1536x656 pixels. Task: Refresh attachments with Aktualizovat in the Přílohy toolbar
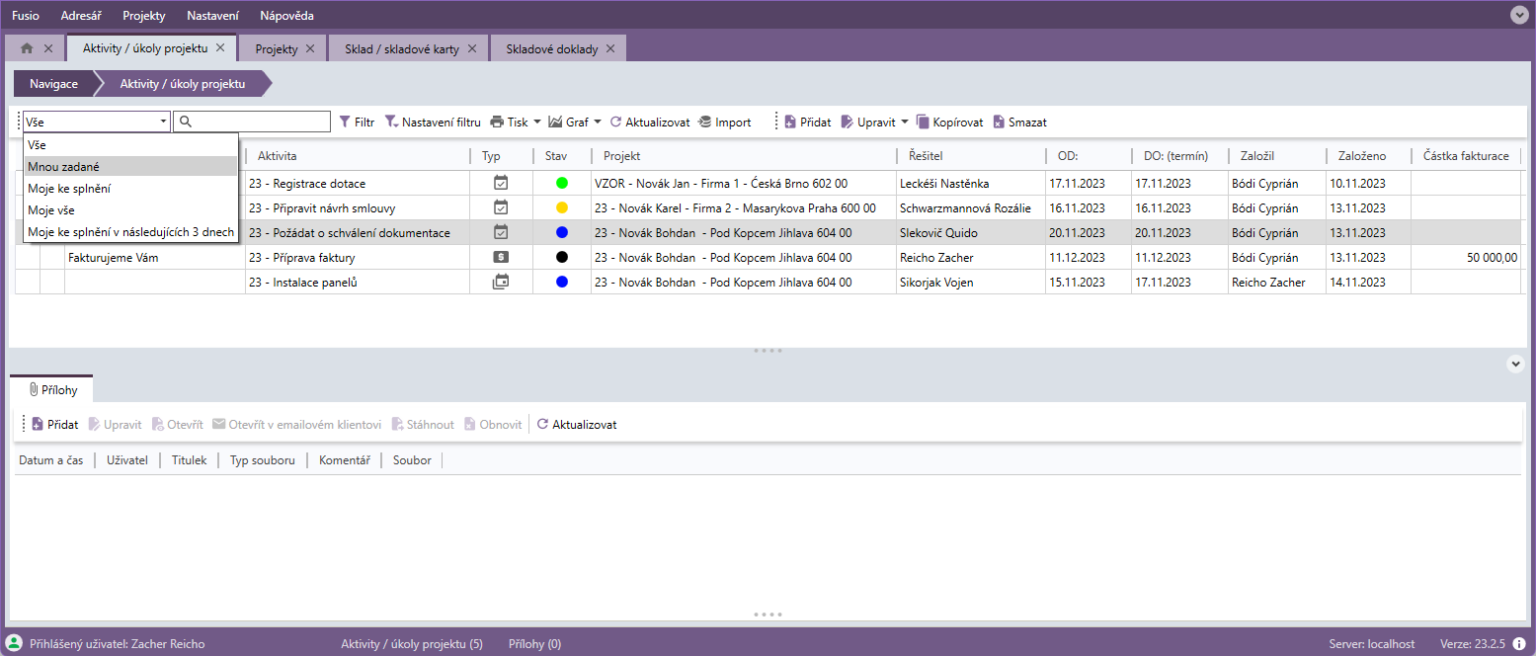(x=577, y=425)
